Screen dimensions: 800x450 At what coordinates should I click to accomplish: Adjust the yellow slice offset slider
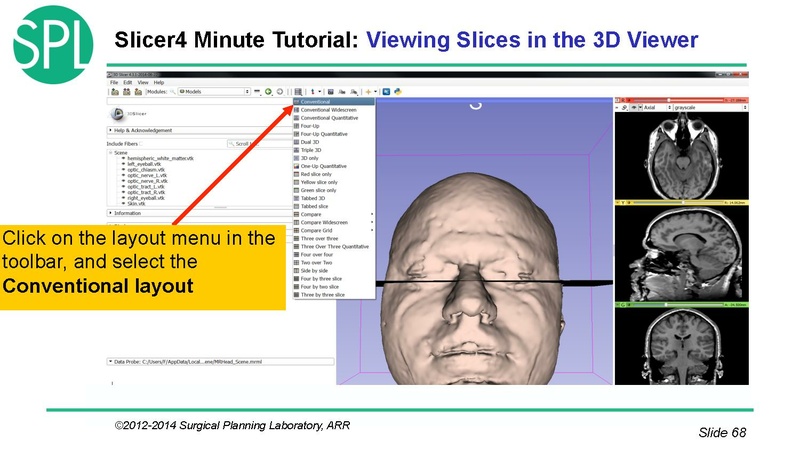(x=679, y=203)
